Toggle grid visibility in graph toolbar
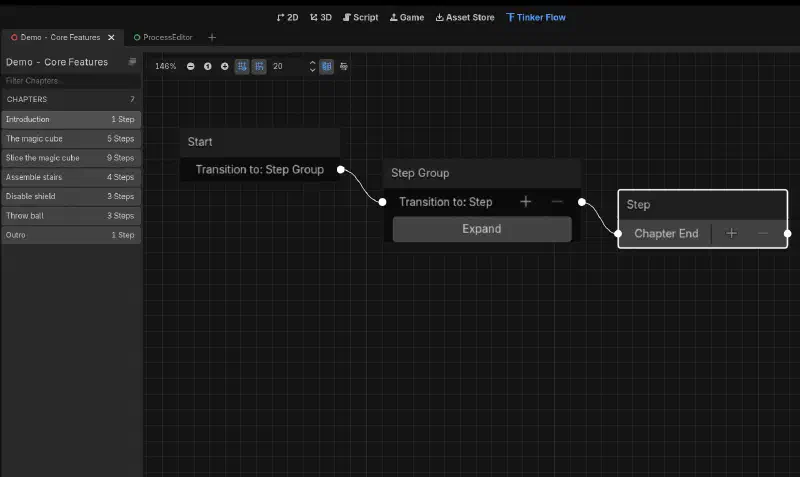The width and height of the screenshot is (800, 477). (242, 66)
